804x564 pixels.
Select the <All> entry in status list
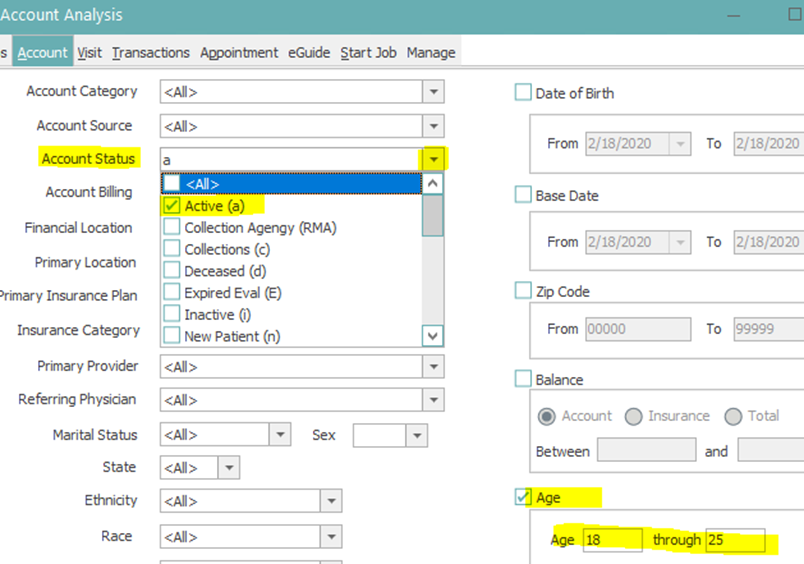click(x=292, y=184)
